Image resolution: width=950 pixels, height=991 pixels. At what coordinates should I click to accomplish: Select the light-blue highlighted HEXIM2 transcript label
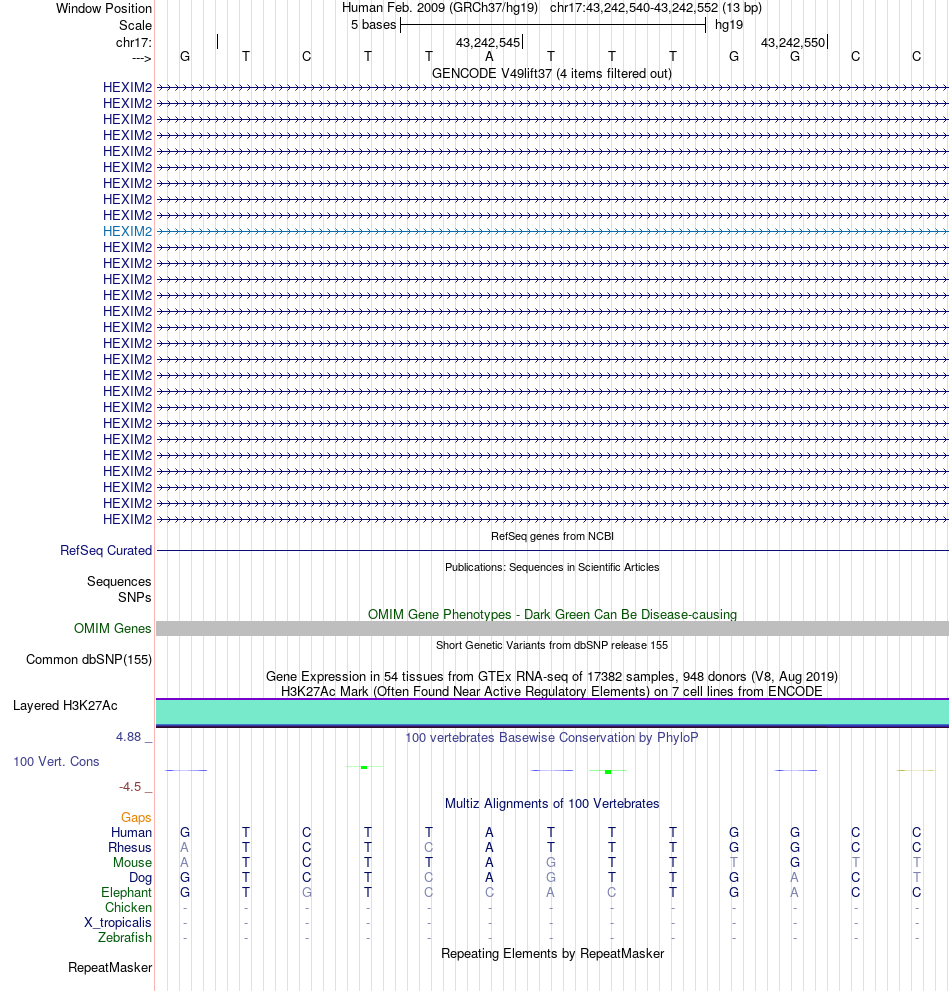click(x=128, y=231)
